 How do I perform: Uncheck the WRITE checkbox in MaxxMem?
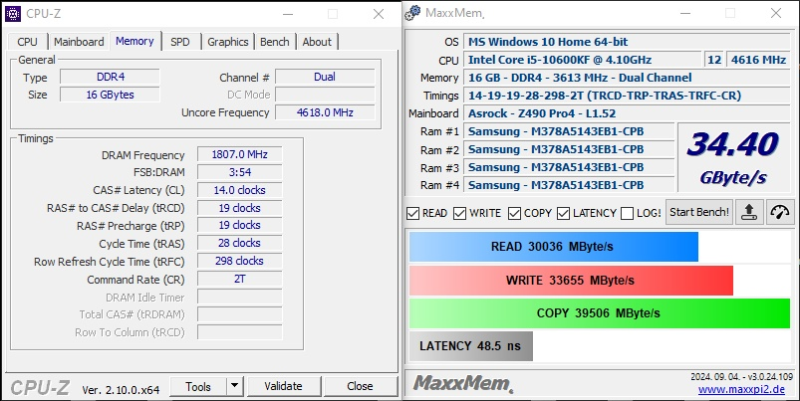(460, 213)
